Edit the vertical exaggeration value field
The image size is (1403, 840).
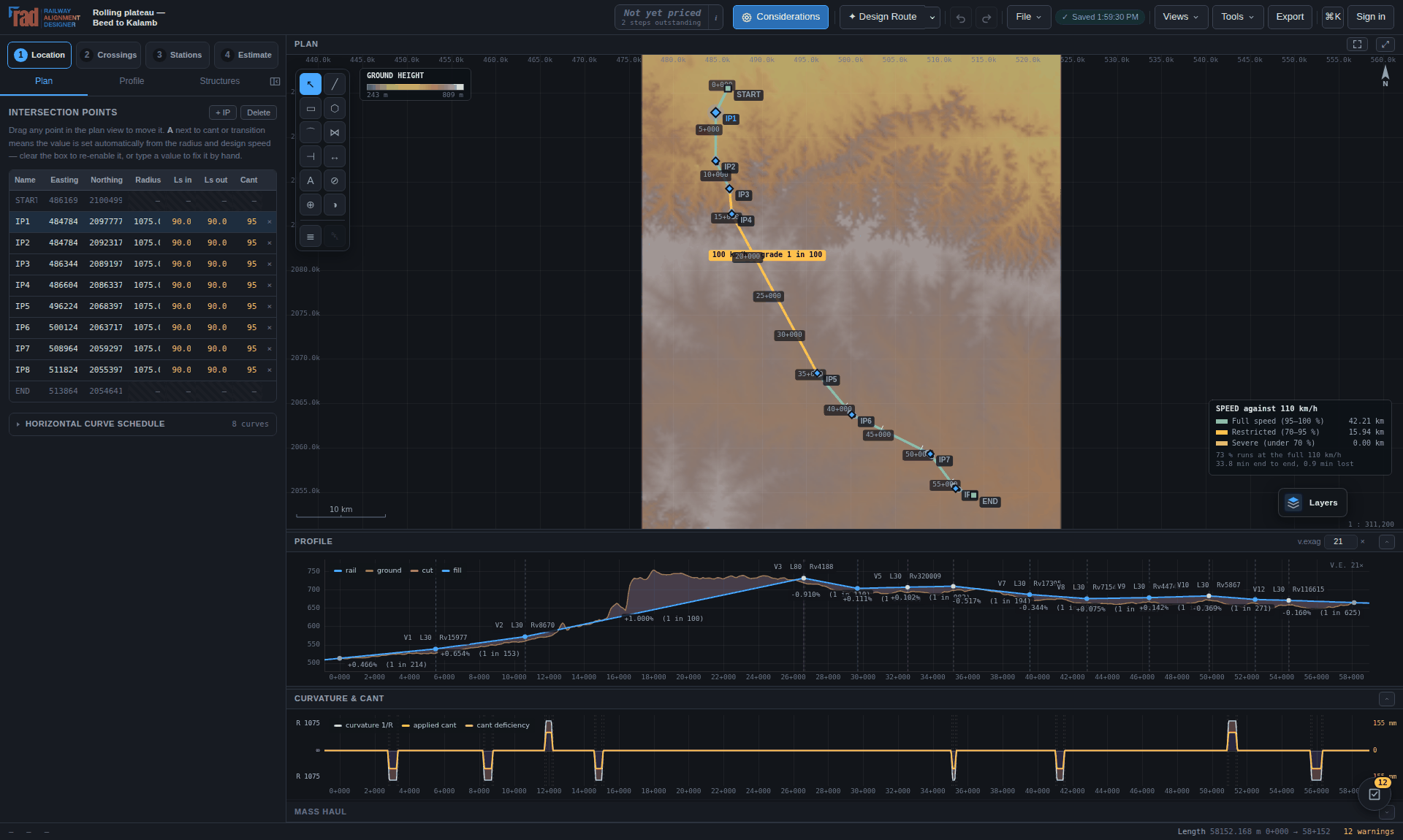[x=1342, y=542]
